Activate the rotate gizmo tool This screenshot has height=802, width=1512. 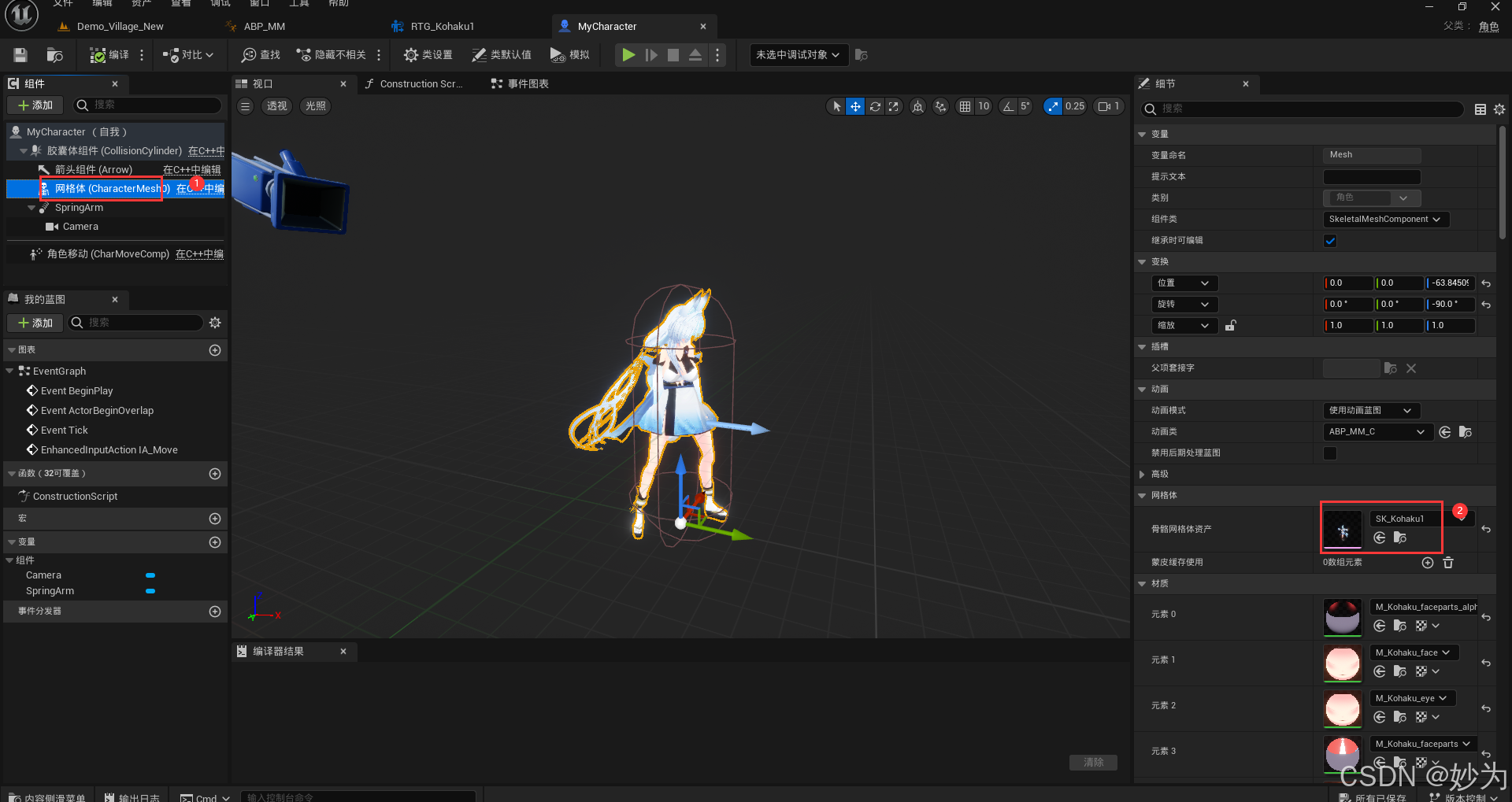coord(875,106)
